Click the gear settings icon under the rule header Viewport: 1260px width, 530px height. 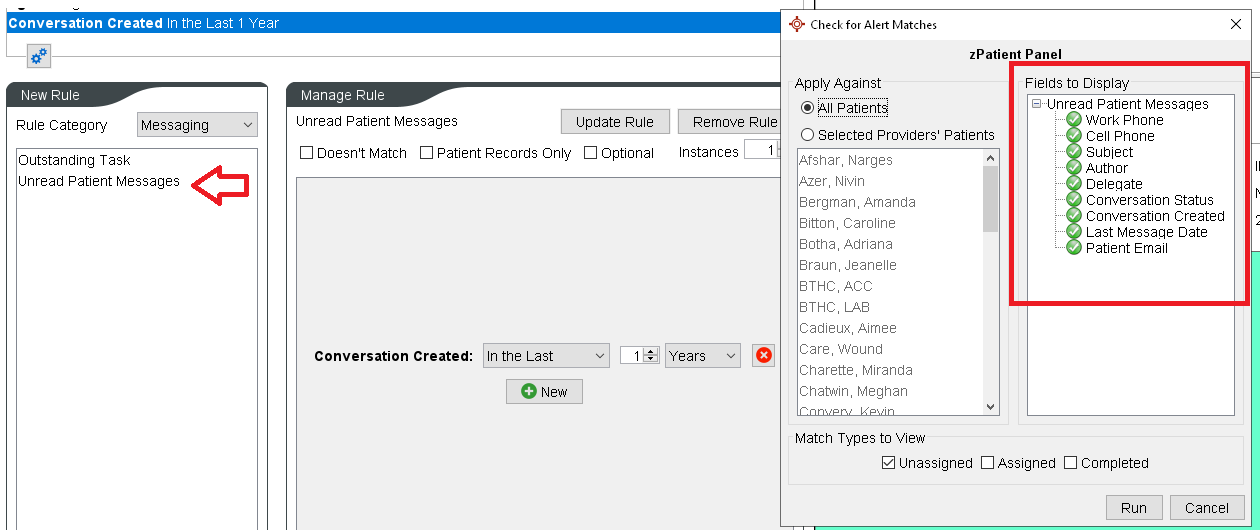(39, 56)
